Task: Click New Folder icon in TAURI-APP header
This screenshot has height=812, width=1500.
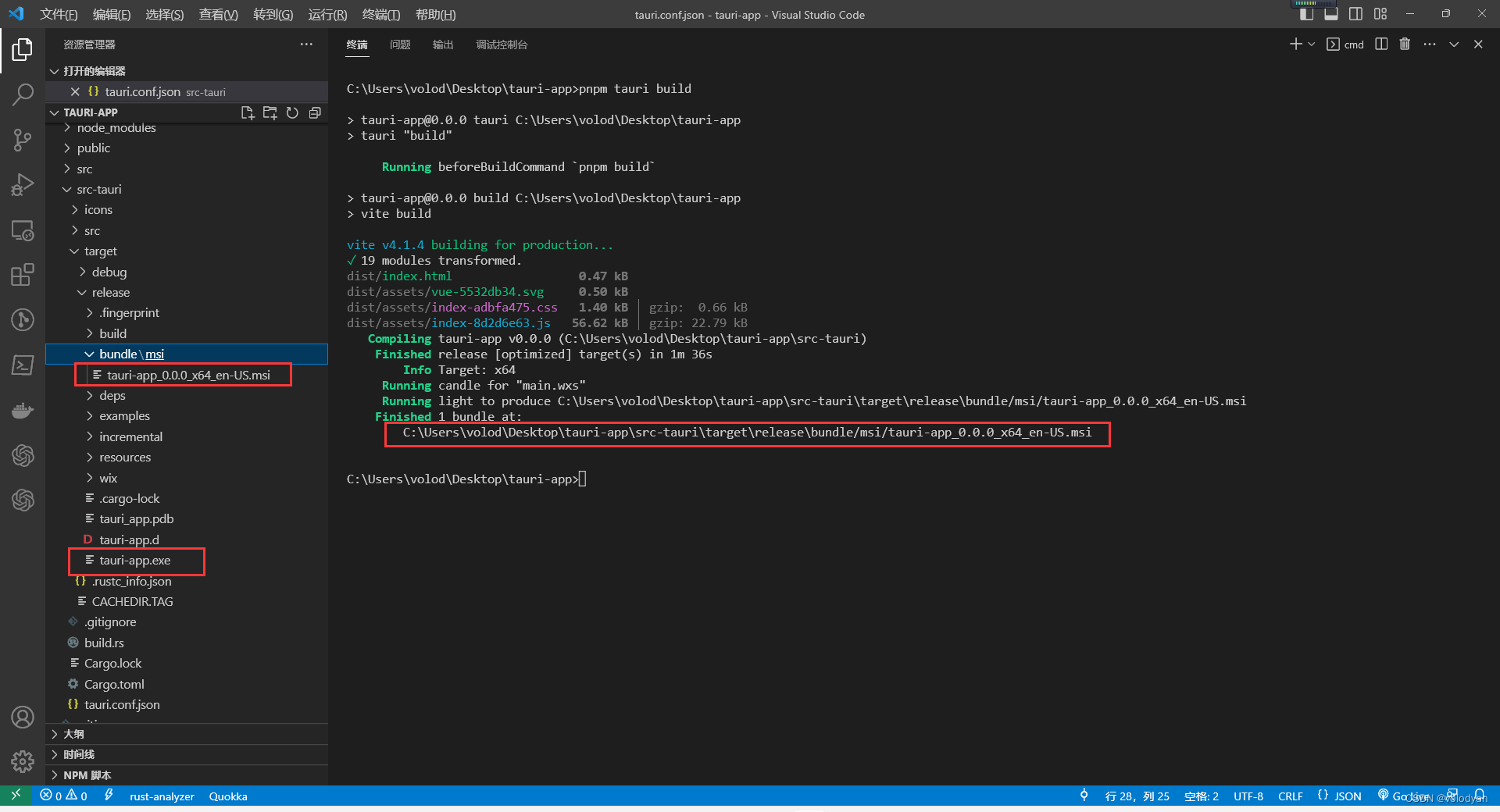Action: 270,112
